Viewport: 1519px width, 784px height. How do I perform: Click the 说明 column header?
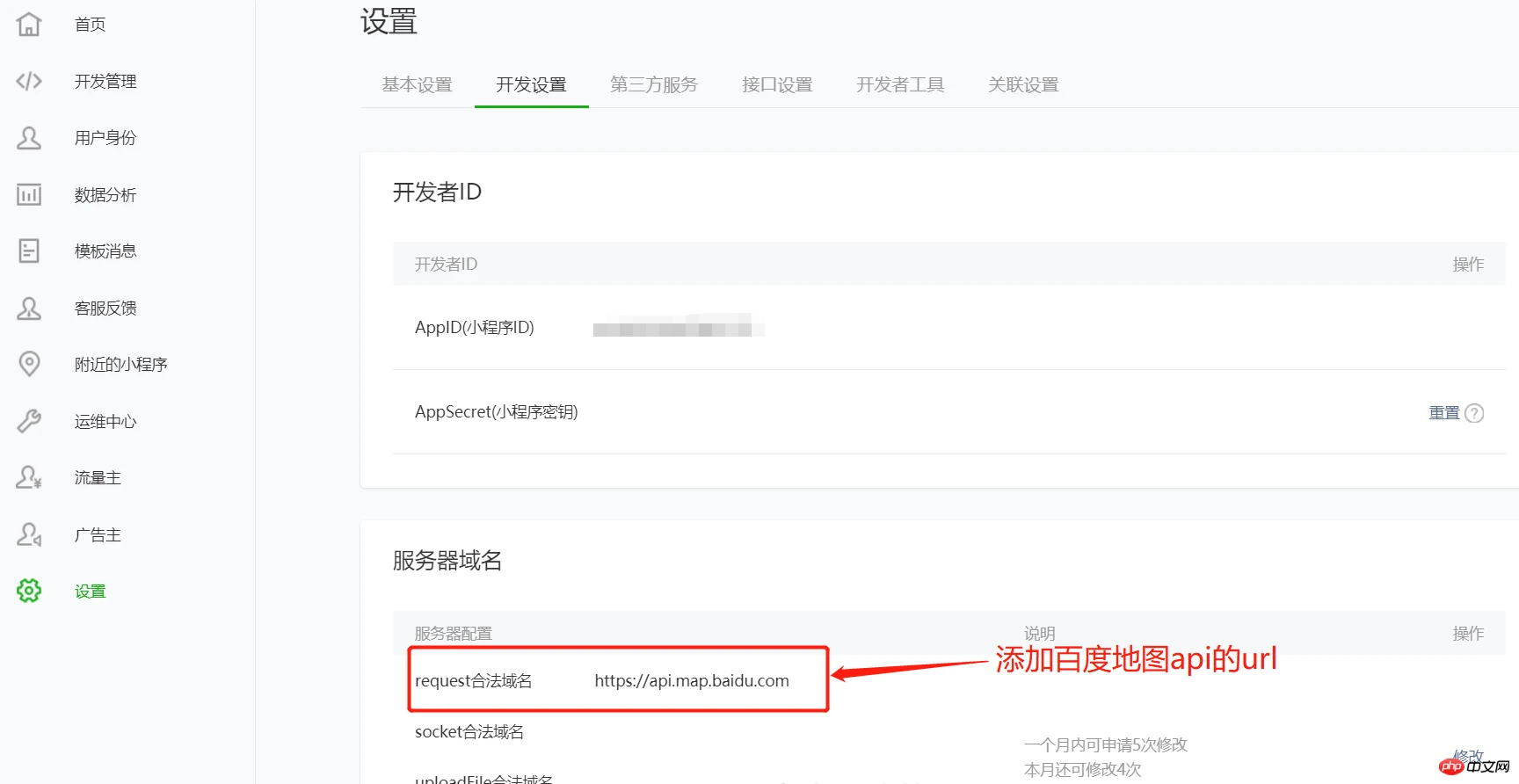pos(1040,633)
